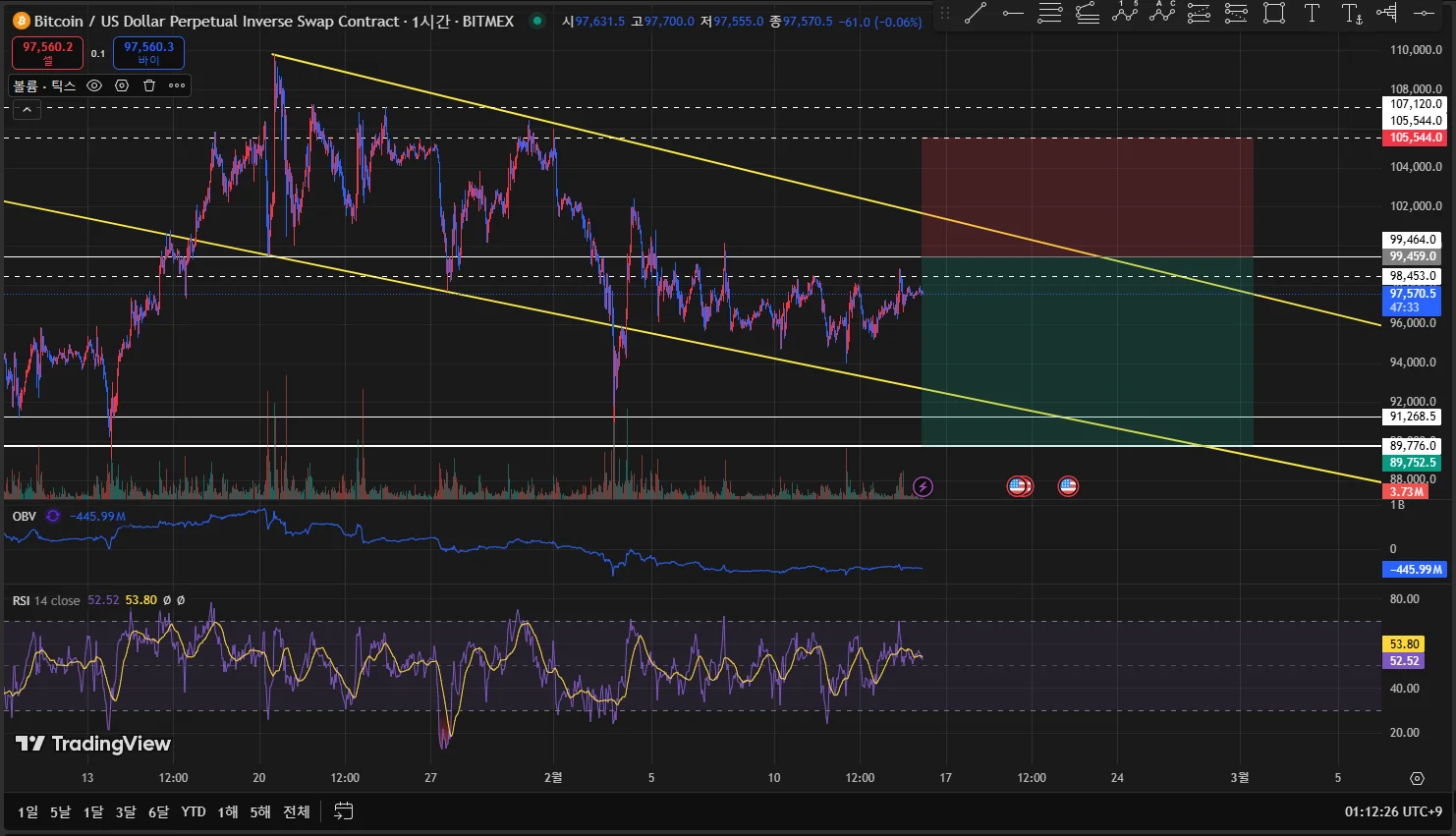Click the blue OBV value label −445.99M
Viewport: 1456px width, 836px height.
point(1415,570)
